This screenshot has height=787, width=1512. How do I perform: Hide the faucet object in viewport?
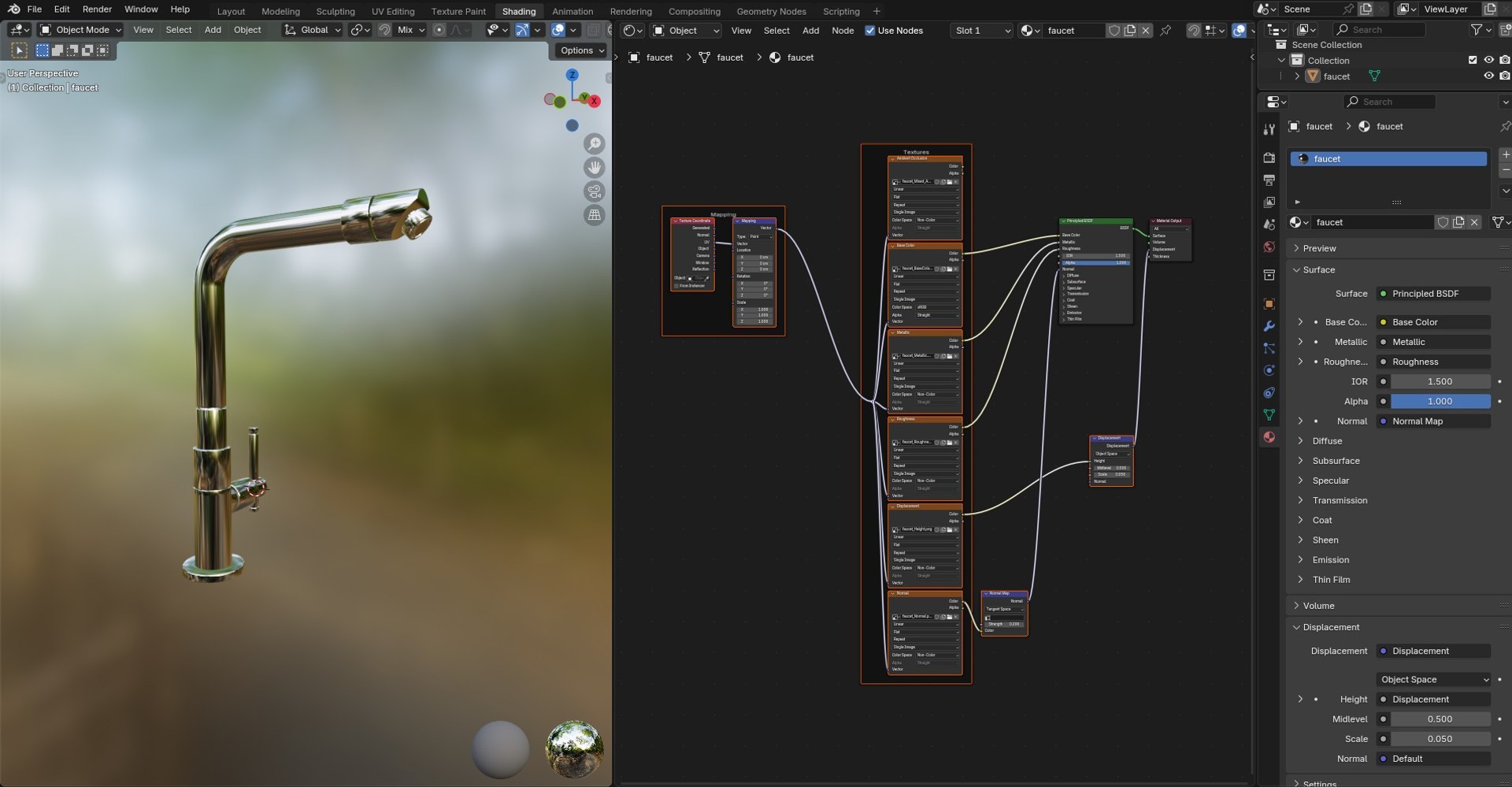1488,76
